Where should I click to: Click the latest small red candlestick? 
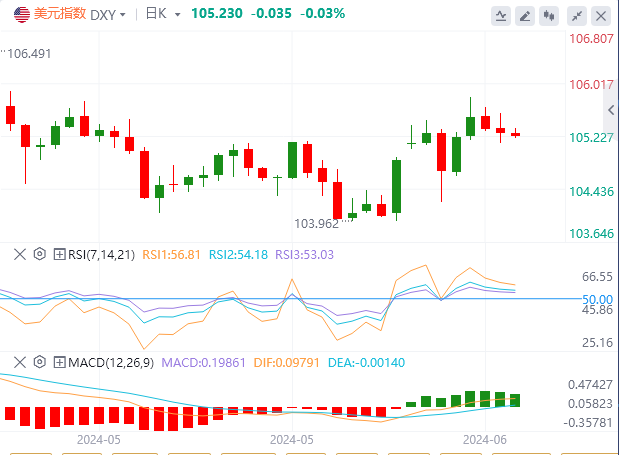click(516, 133)
